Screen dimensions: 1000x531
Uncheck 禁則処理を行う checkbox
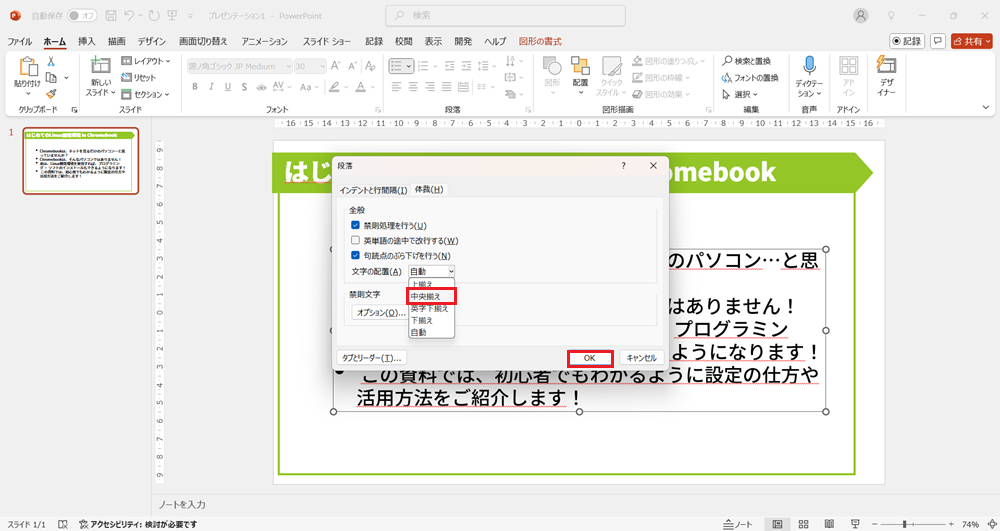pos(355,225)
